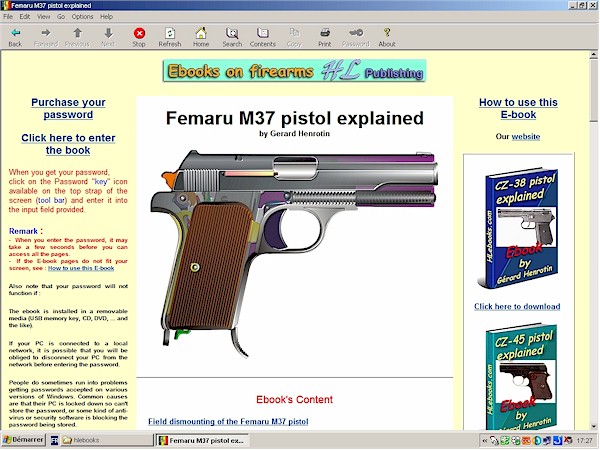
Task: Go Back using the toolbar arrow
Action: [x=15, y=37]
